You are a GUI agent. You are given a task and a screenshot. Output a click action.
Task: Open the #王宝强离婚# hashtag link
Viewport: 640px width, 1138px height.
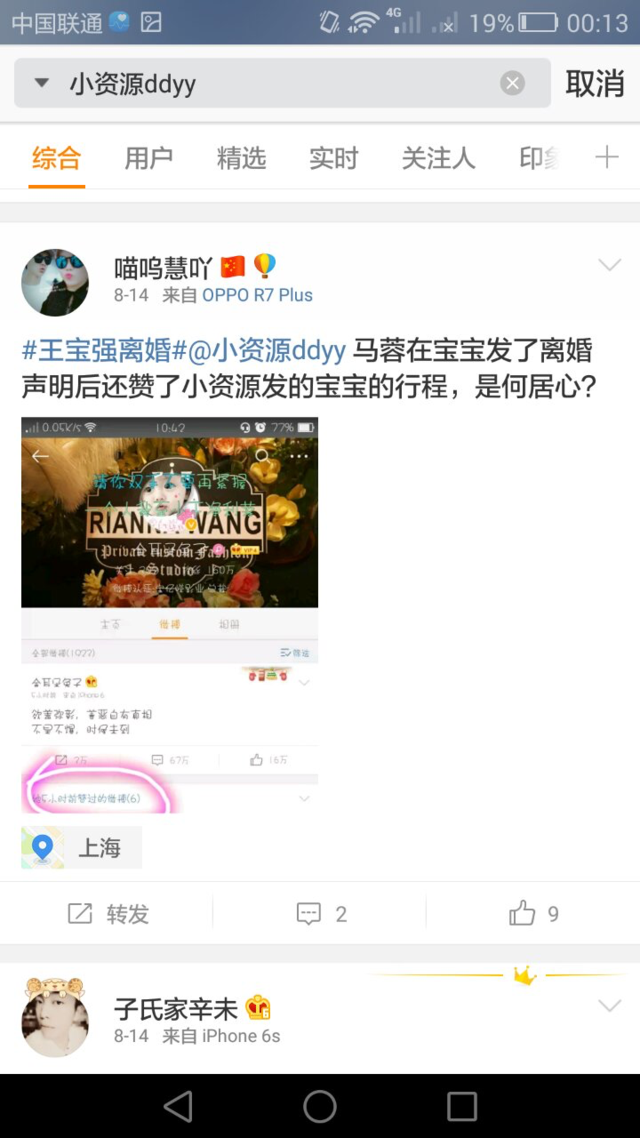(104, 351)
